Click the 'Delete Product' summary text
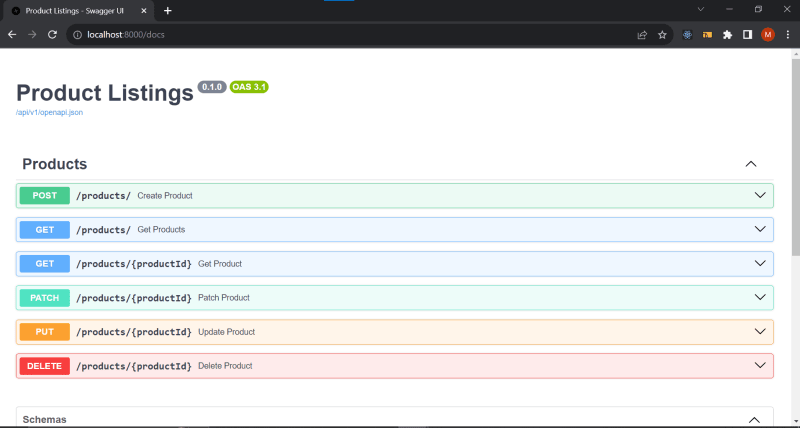This screenshot has width=800, height=428. [x=226, y=366]
